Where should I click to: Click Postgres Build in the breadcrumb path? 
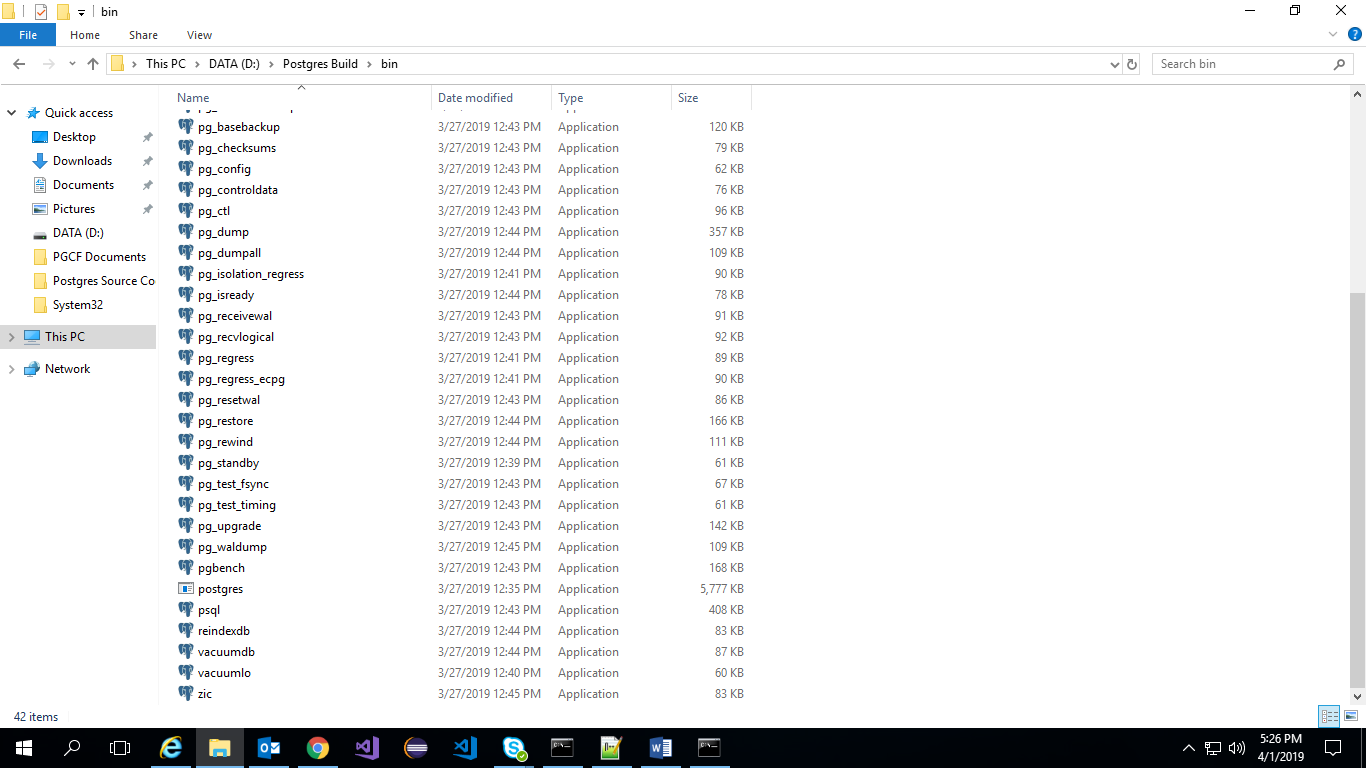point(320,64)
